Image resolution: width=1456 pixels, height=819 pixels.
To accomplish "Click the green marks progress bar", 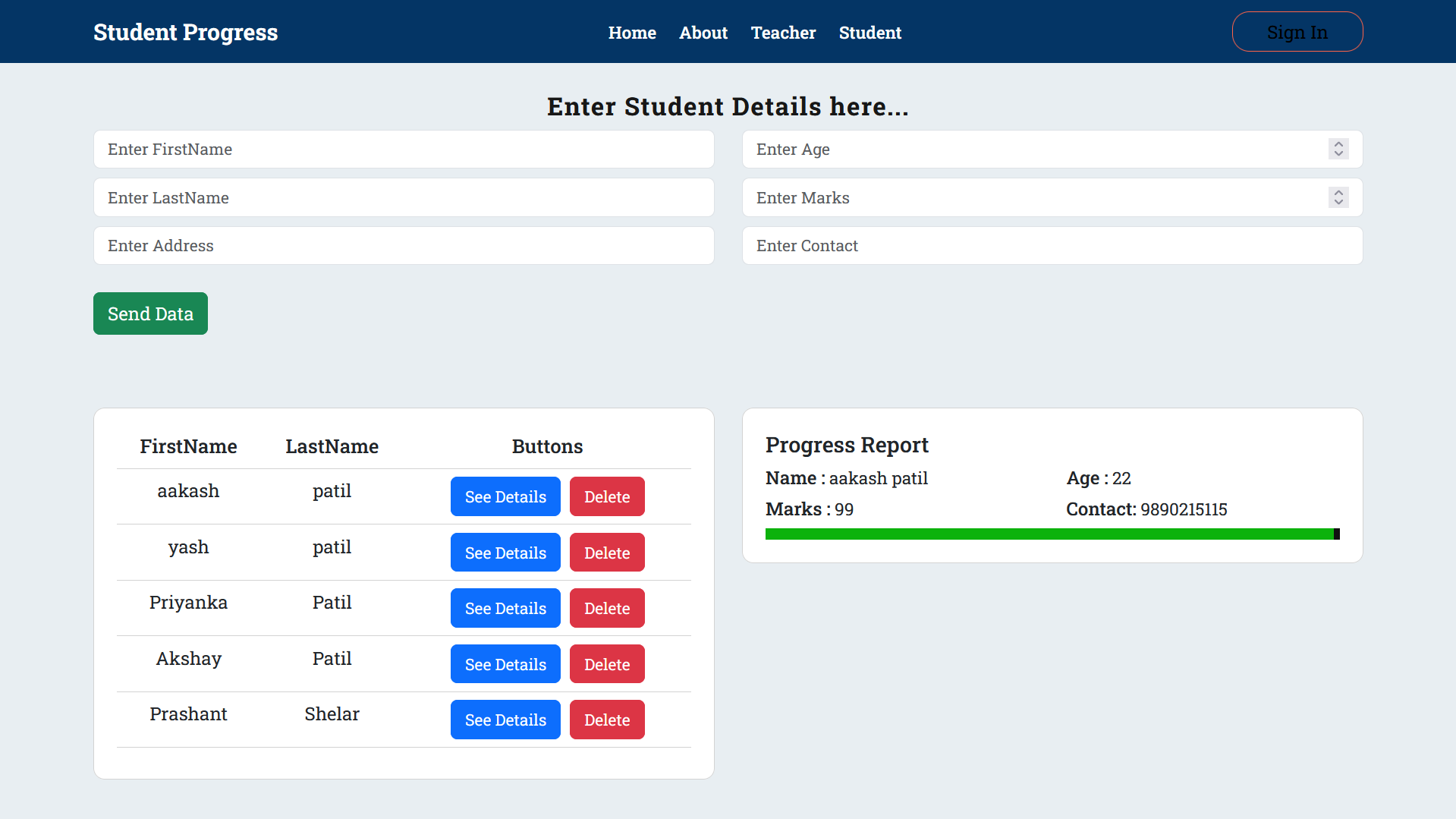I will 1052,534.
